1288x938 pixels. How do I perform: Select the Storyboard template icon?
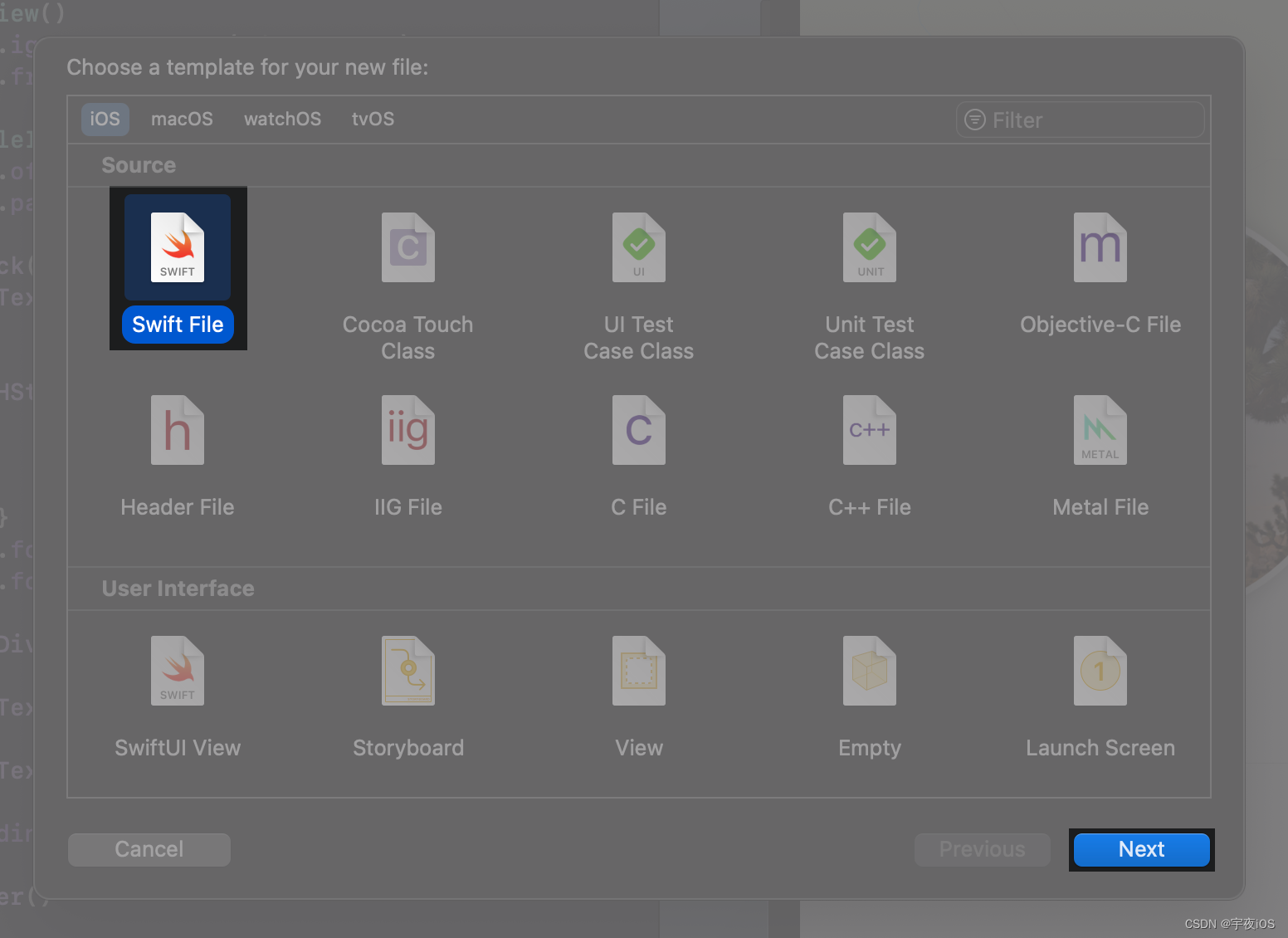point(408,671)
